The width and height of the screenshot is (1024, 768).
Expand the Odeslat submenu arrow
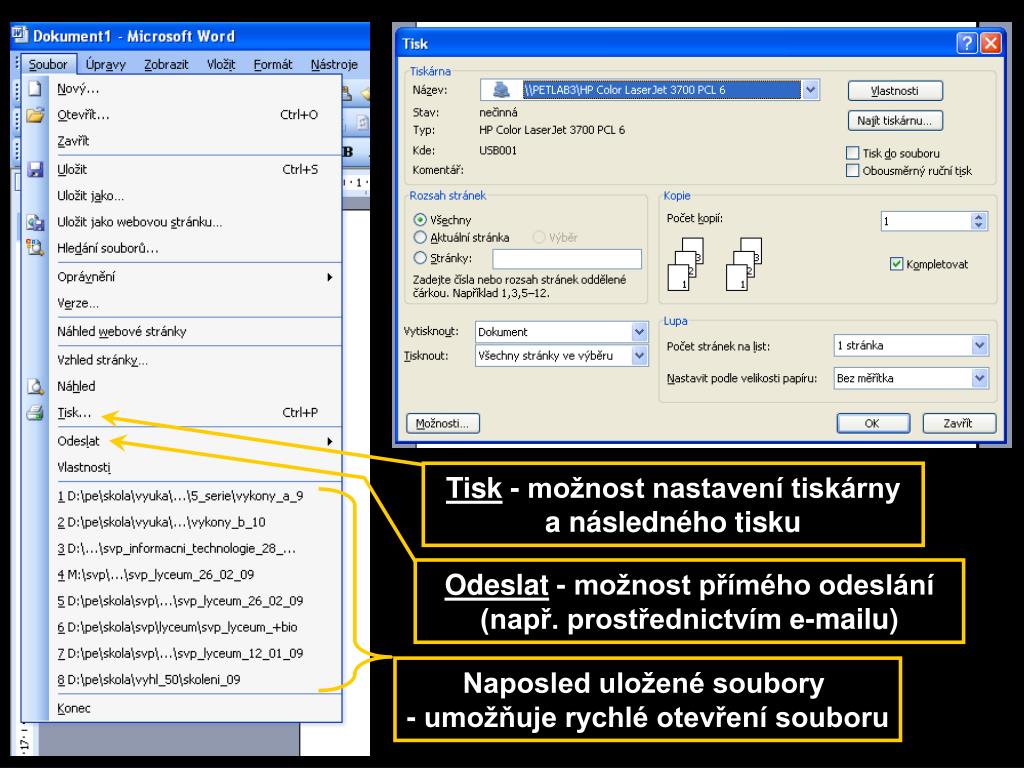click(330, 441)
